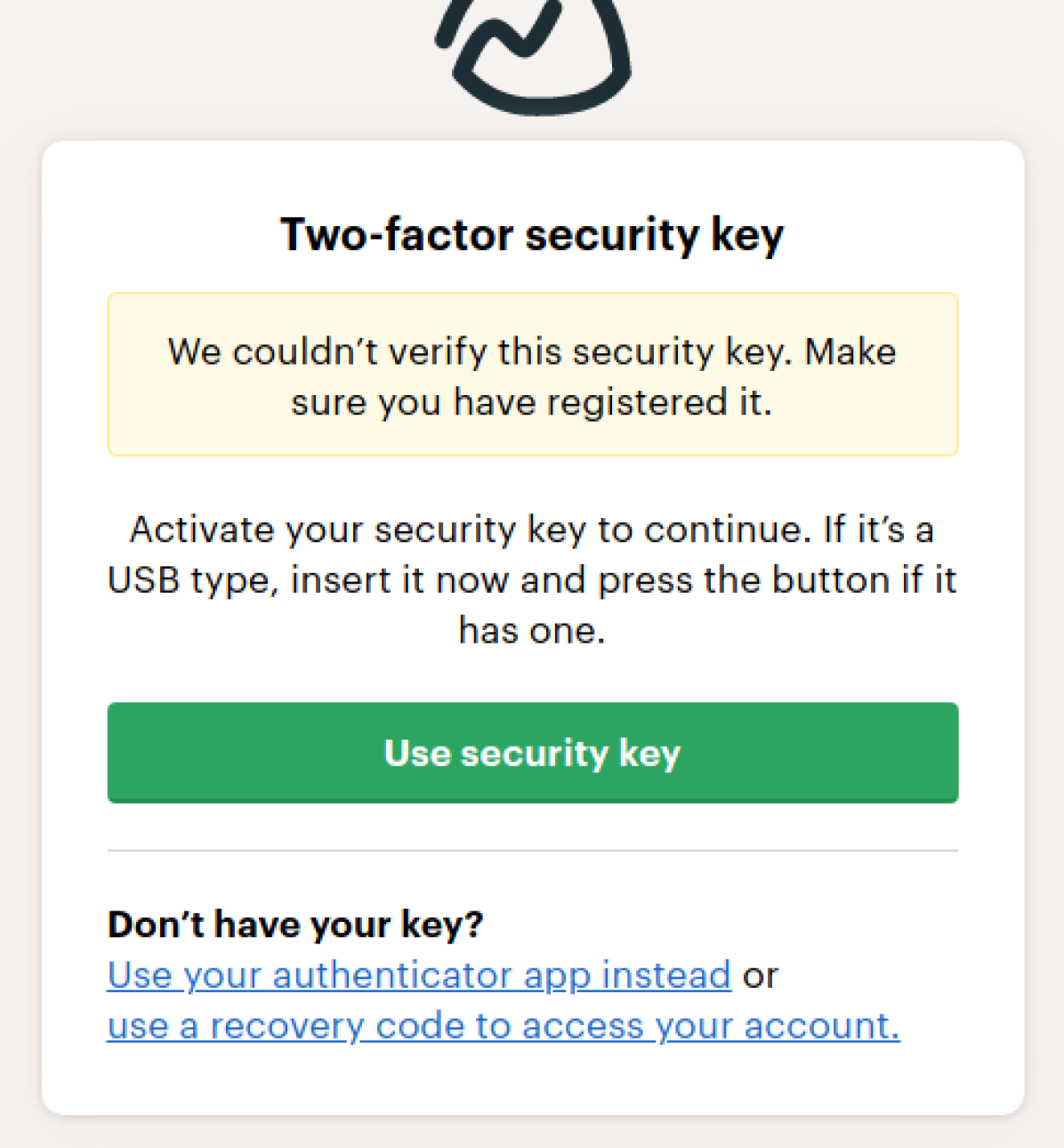Follow the use a recovery code link
Image resolution: width=1064 pixels, height=1148 pixels.
[503, 1026]
